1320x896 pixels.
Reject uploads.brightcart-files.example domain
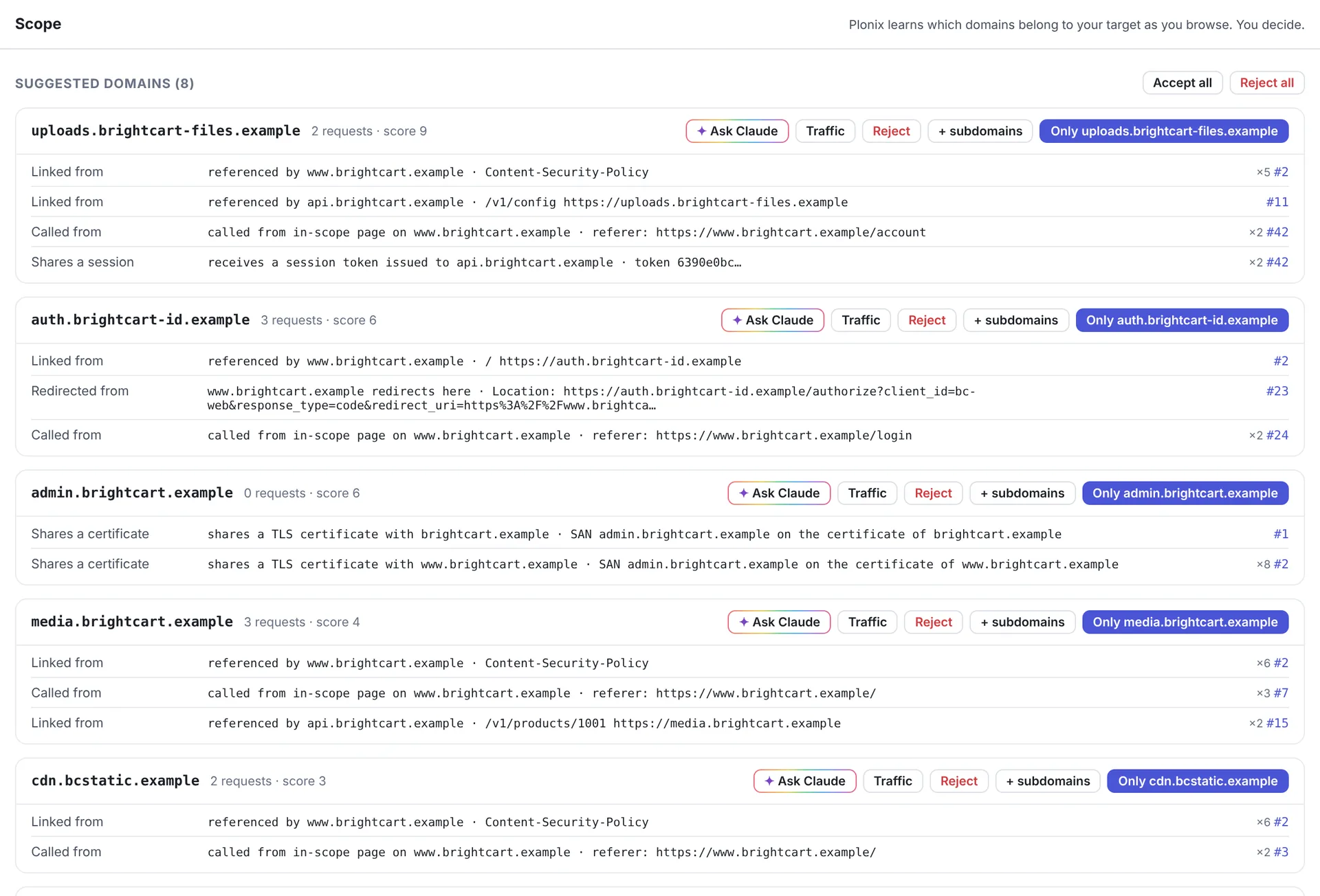[891, 131]
